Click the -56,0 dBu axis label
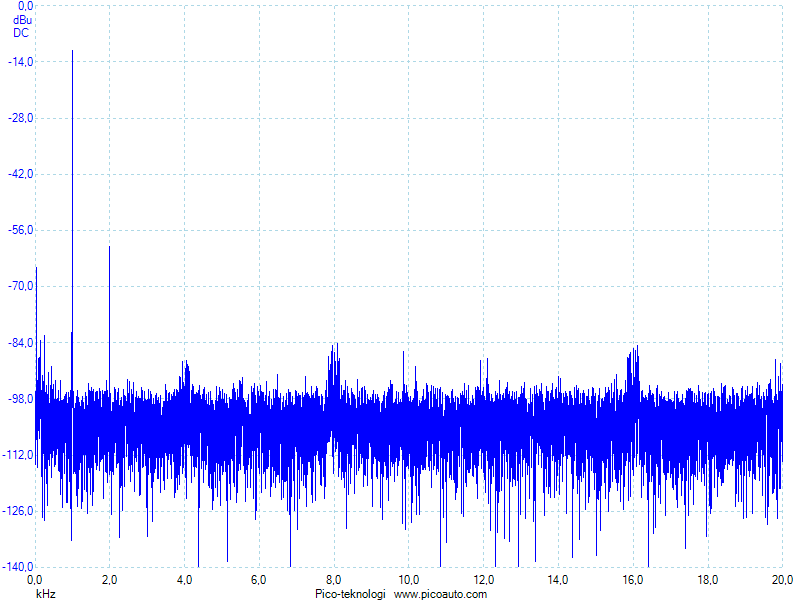This screenshot has width=800, height=600. pyautogui.click(x=21, y=230)
